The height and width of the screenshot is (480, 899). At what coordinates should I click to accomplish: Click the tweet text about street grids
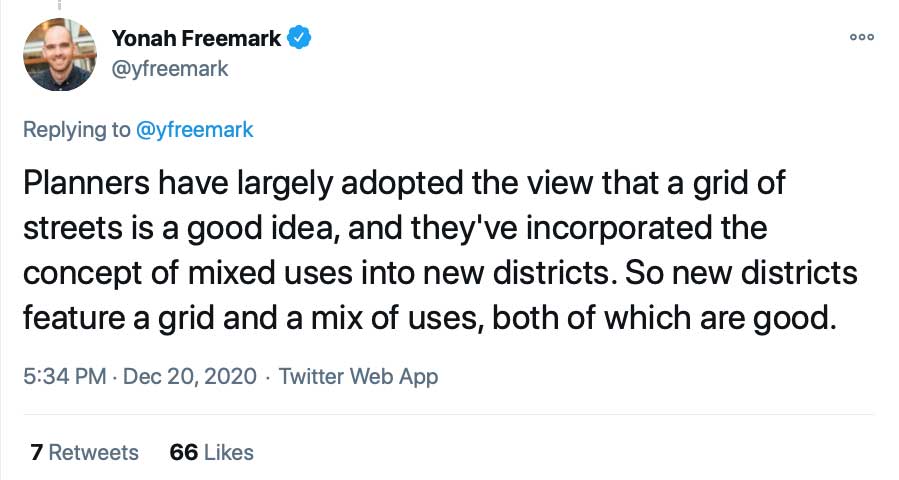tap(440, 250)
